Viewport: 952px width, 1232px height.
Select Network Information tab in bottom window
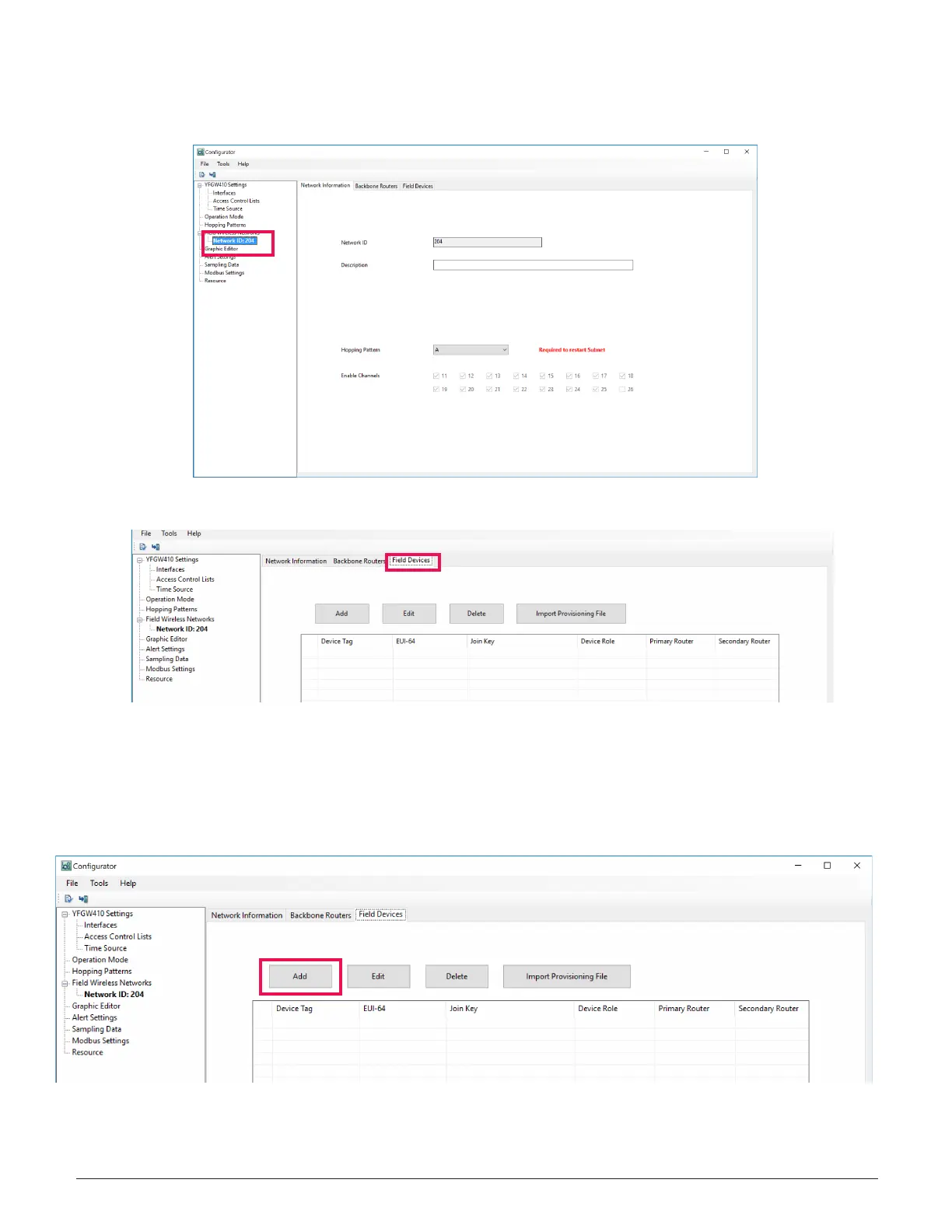click(x=247, y=915)
